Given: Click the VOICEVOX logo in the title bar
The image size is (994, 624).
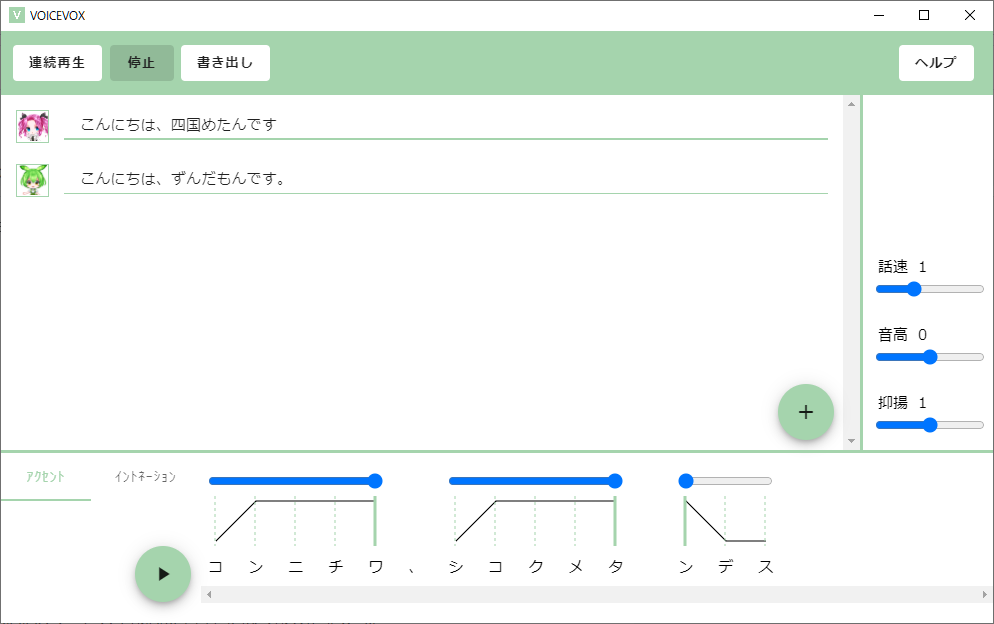Looking at the screenshot, I should point(16,15).
